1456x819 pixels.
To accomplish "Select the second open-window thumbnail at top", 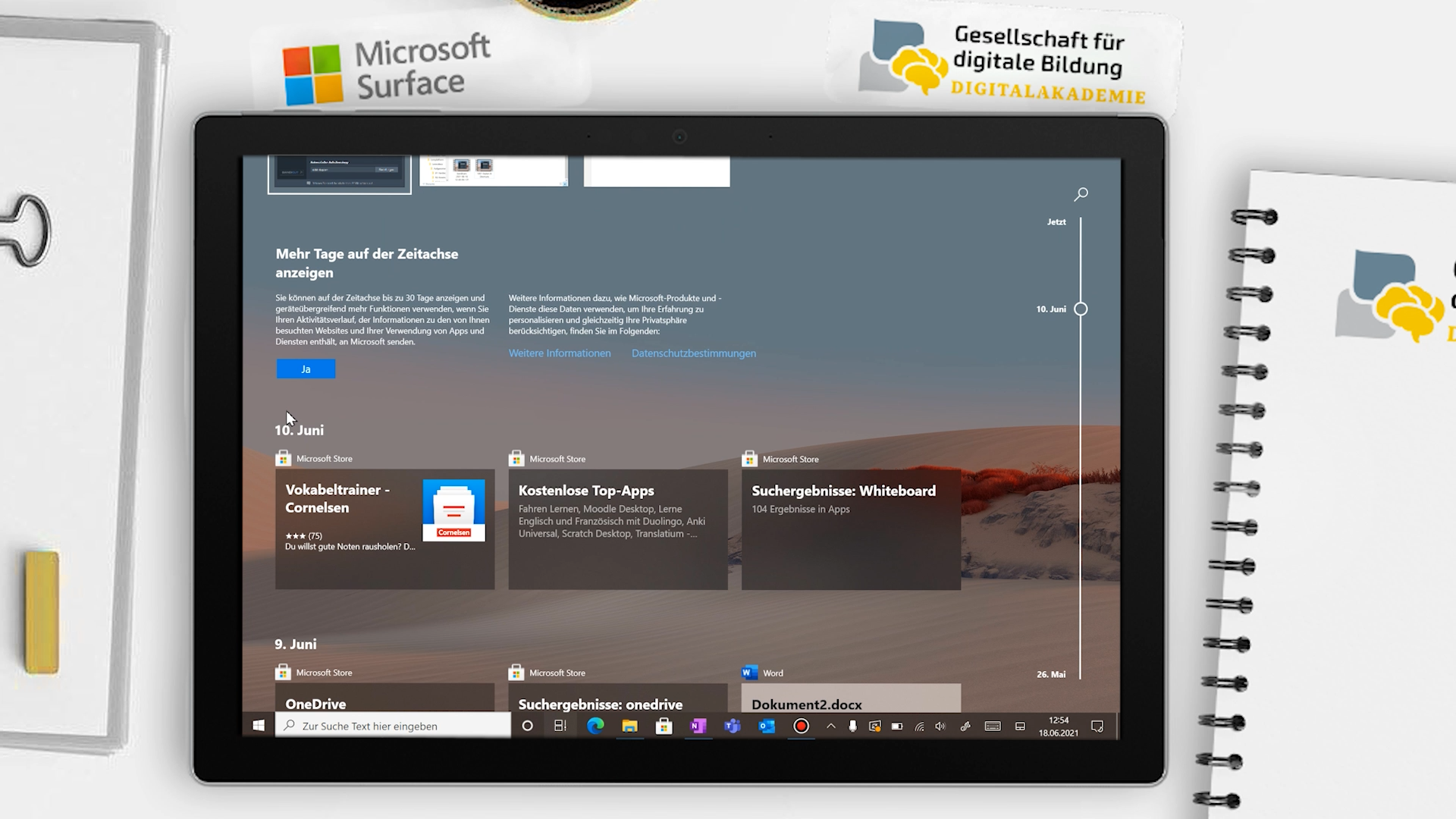I will pos(494,171).
